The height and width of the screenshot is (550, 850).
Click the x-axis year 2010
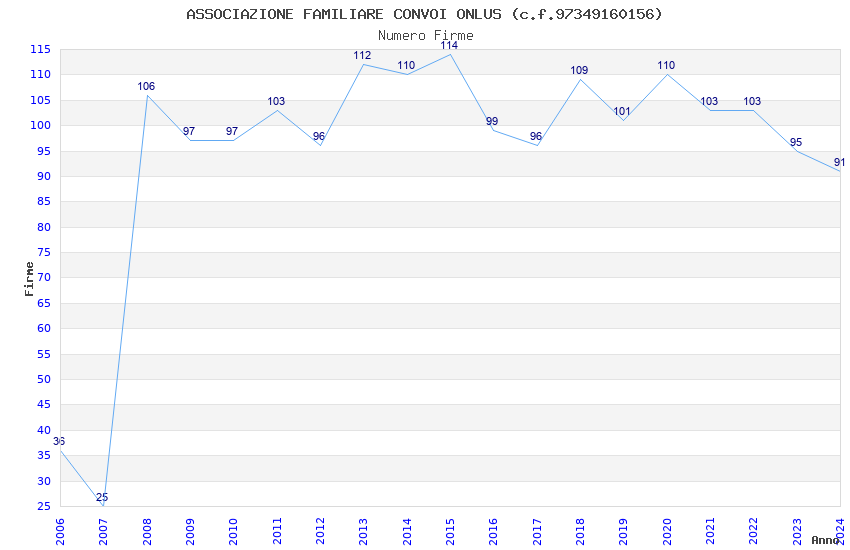(x=234, y=532)
